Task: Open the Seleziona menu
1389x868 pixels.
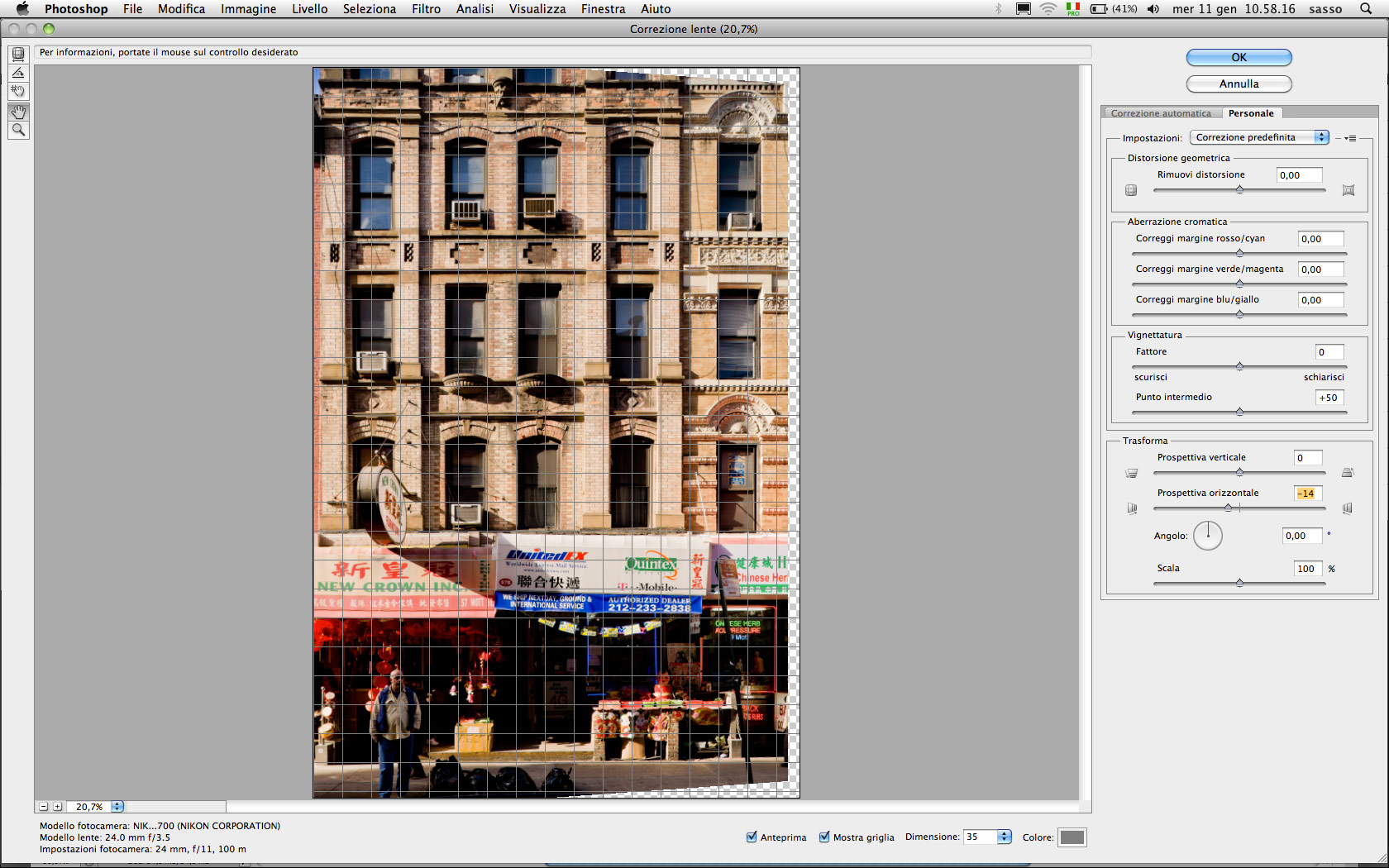Action: [370, 8]
